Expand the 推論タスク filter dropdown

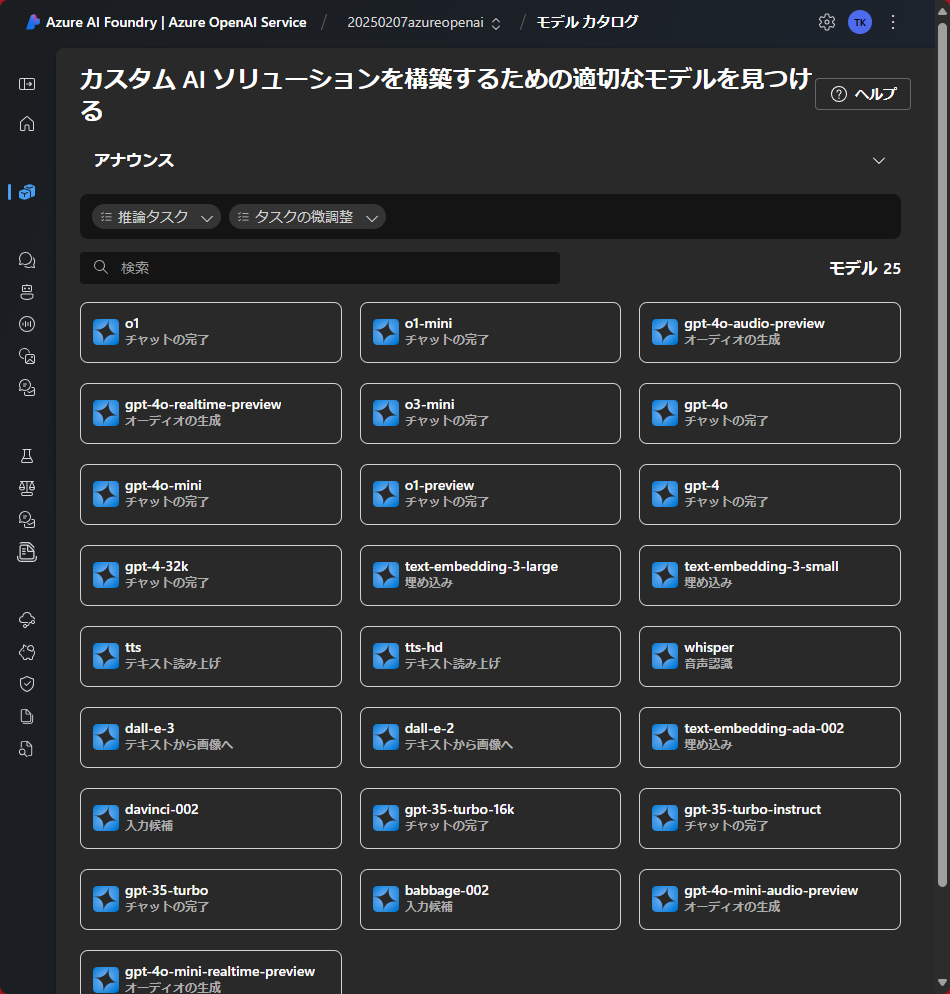(156, 216)
